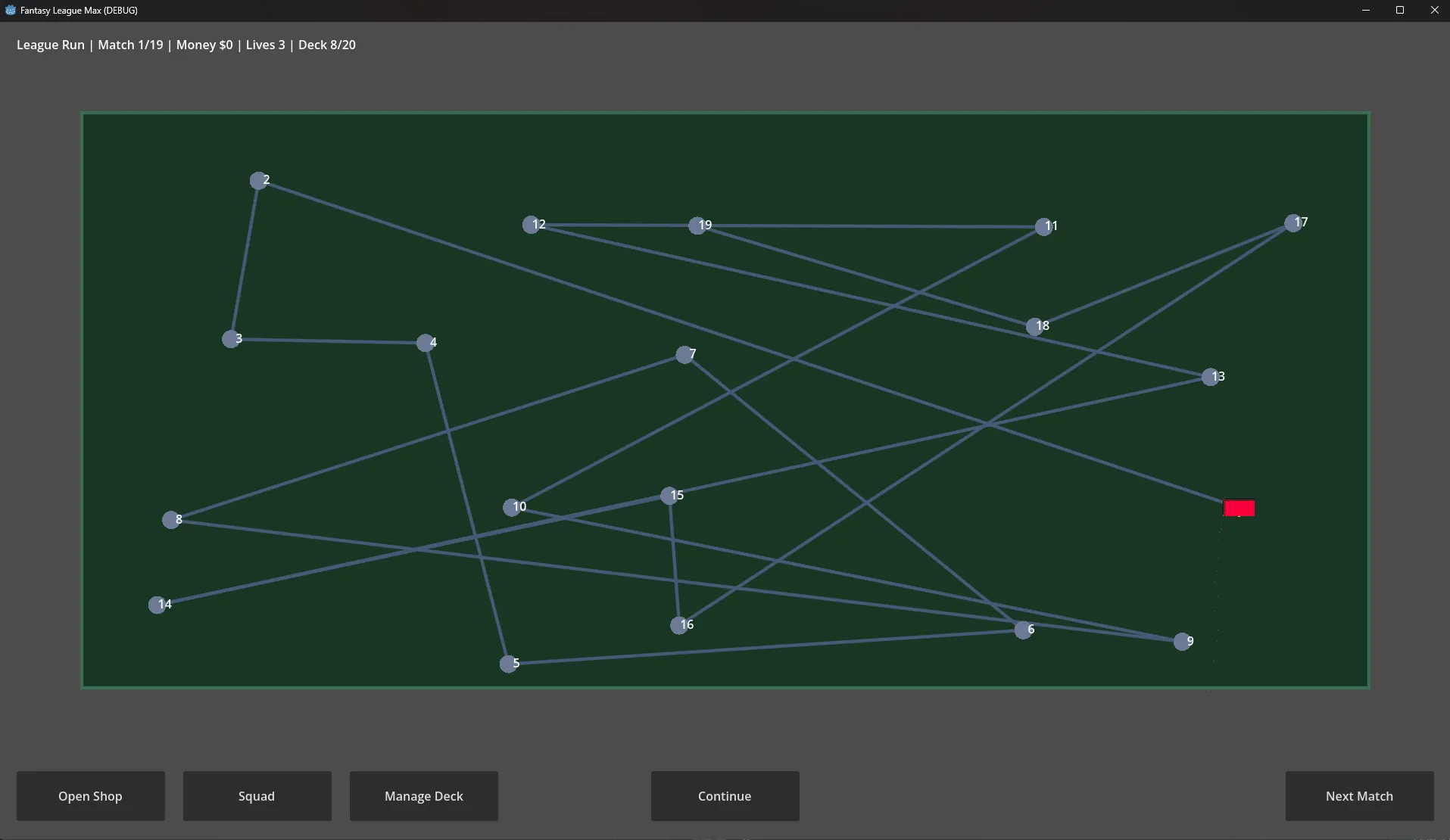Click map node number 2
Viewport: 1450px width, 840px height.
point(259,180)
